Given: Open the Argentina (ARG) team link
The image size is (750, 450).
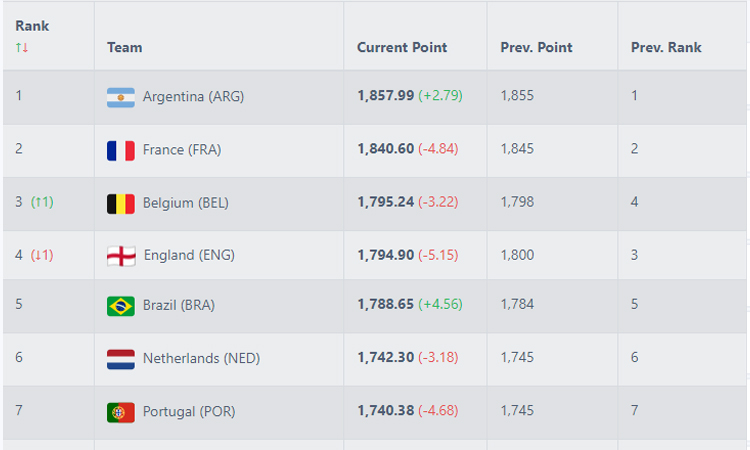Looking at the screenshot, I should (x=193, y=97).
